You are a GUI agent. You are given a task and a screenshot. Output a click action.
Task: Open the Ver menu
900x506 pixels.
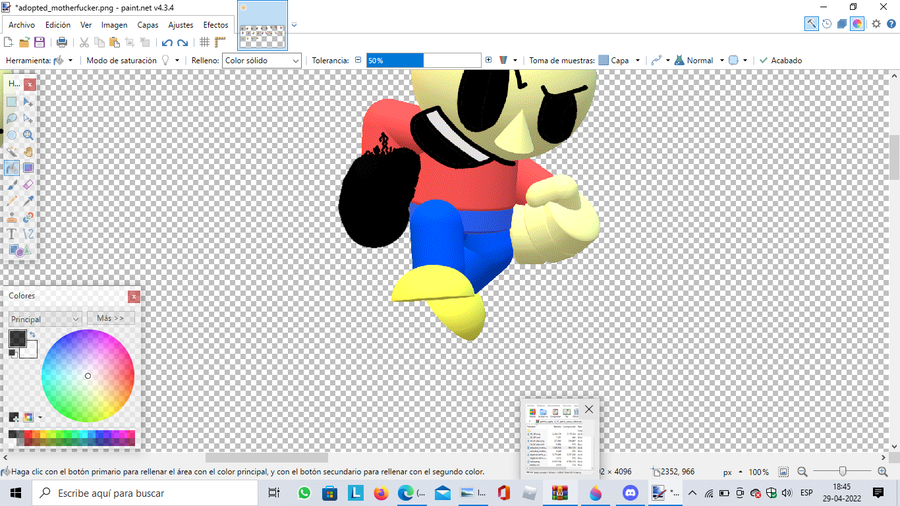pyautogui.click(x=86, y=25)
